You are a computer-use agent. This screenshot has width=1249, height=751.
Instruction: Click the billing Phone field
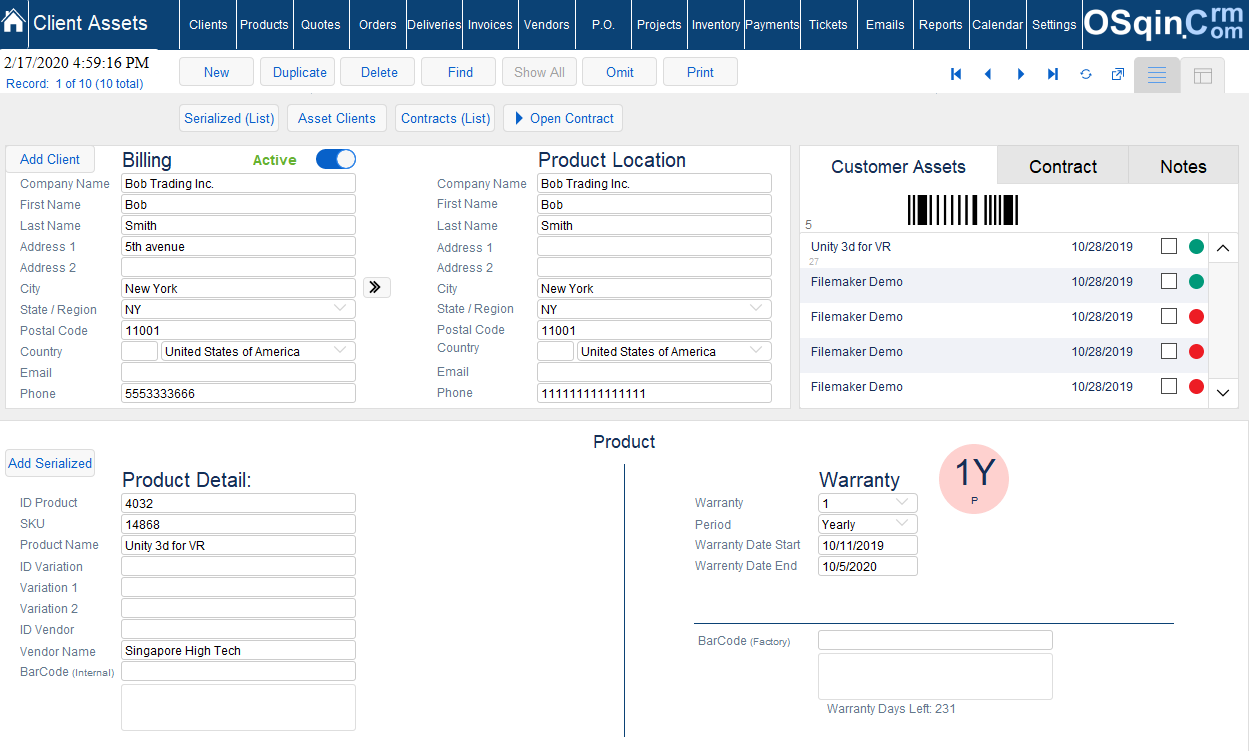(238, 394)
